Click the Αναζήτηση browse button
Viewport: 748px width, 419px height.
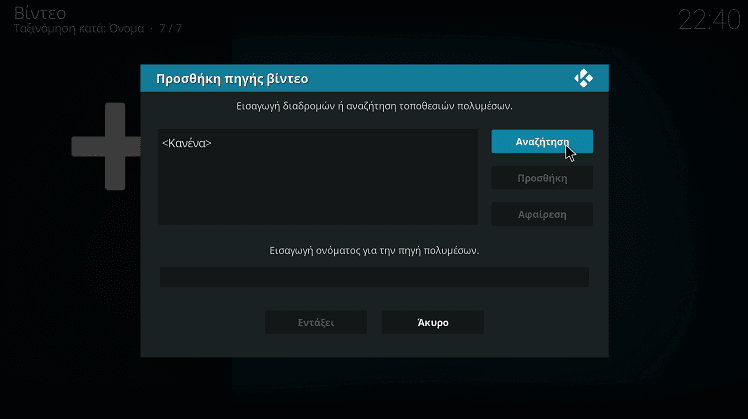(542, 142)
